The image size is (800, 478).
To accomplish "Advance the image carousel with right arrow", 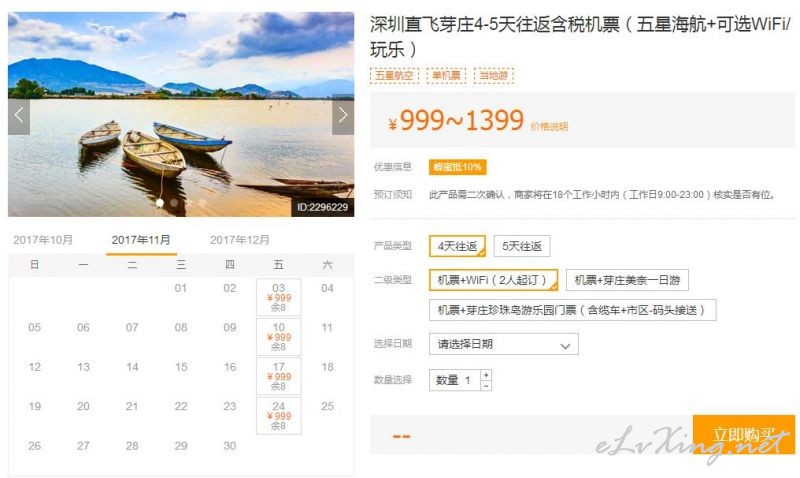I will pyautogui.click(x=343, y=116).
